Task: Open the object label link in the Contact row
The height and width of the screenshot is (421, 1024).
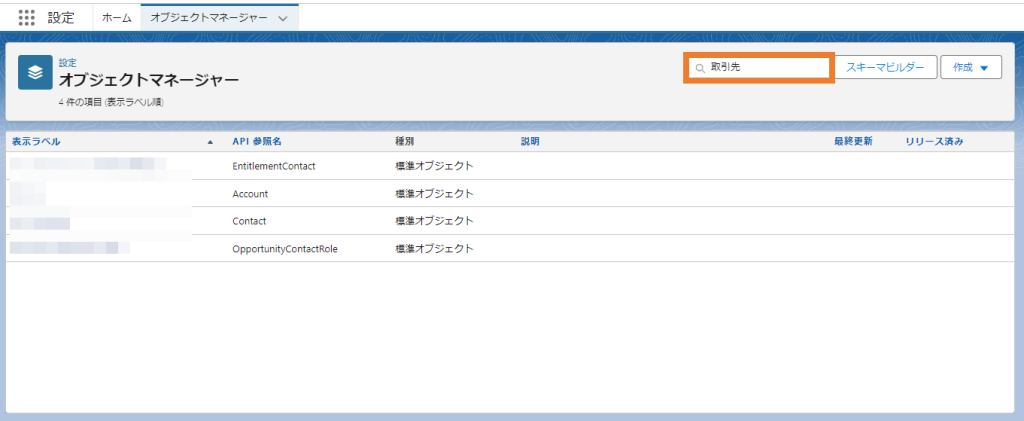Action: 40,223
